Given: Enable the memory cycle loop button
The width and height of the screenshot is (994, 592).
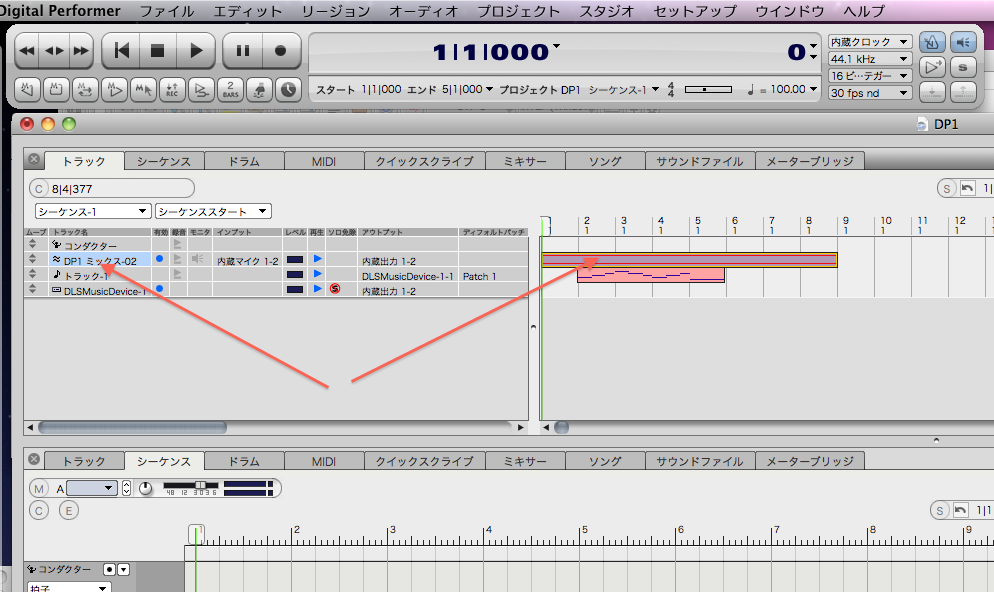Looking at the screenshot, I should click(85, 90).
